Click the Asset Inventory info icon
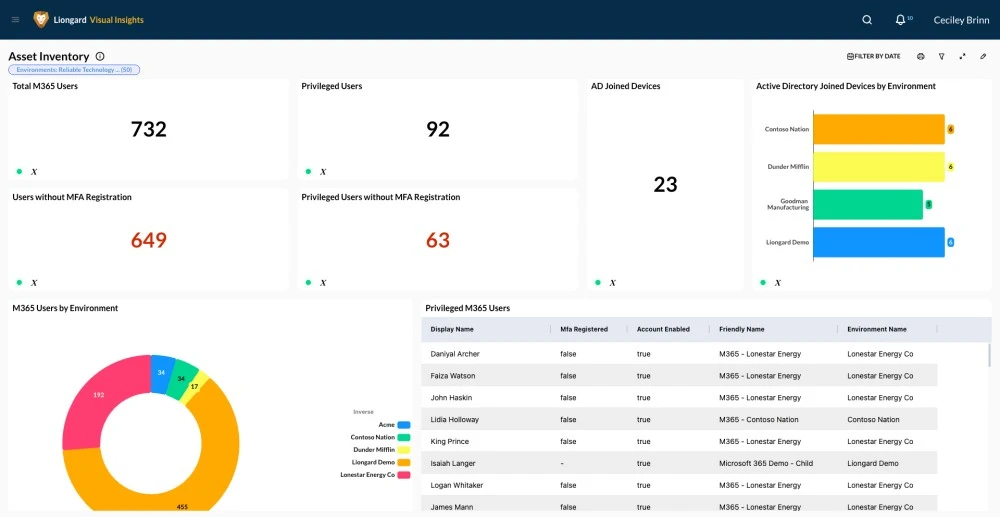 pyautogui.click(x=100, y=57)
